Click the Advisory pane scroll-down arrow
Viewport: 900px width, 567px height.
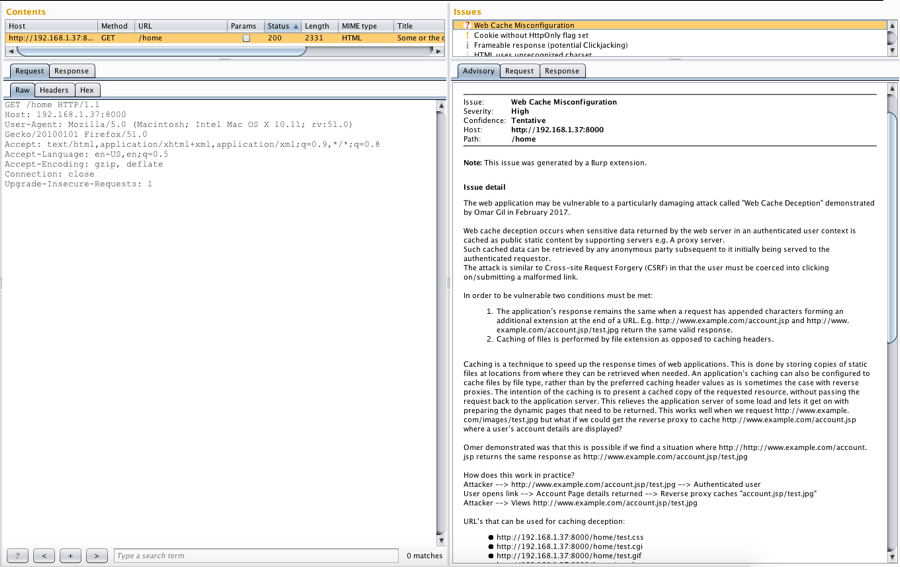click(892, 557)
